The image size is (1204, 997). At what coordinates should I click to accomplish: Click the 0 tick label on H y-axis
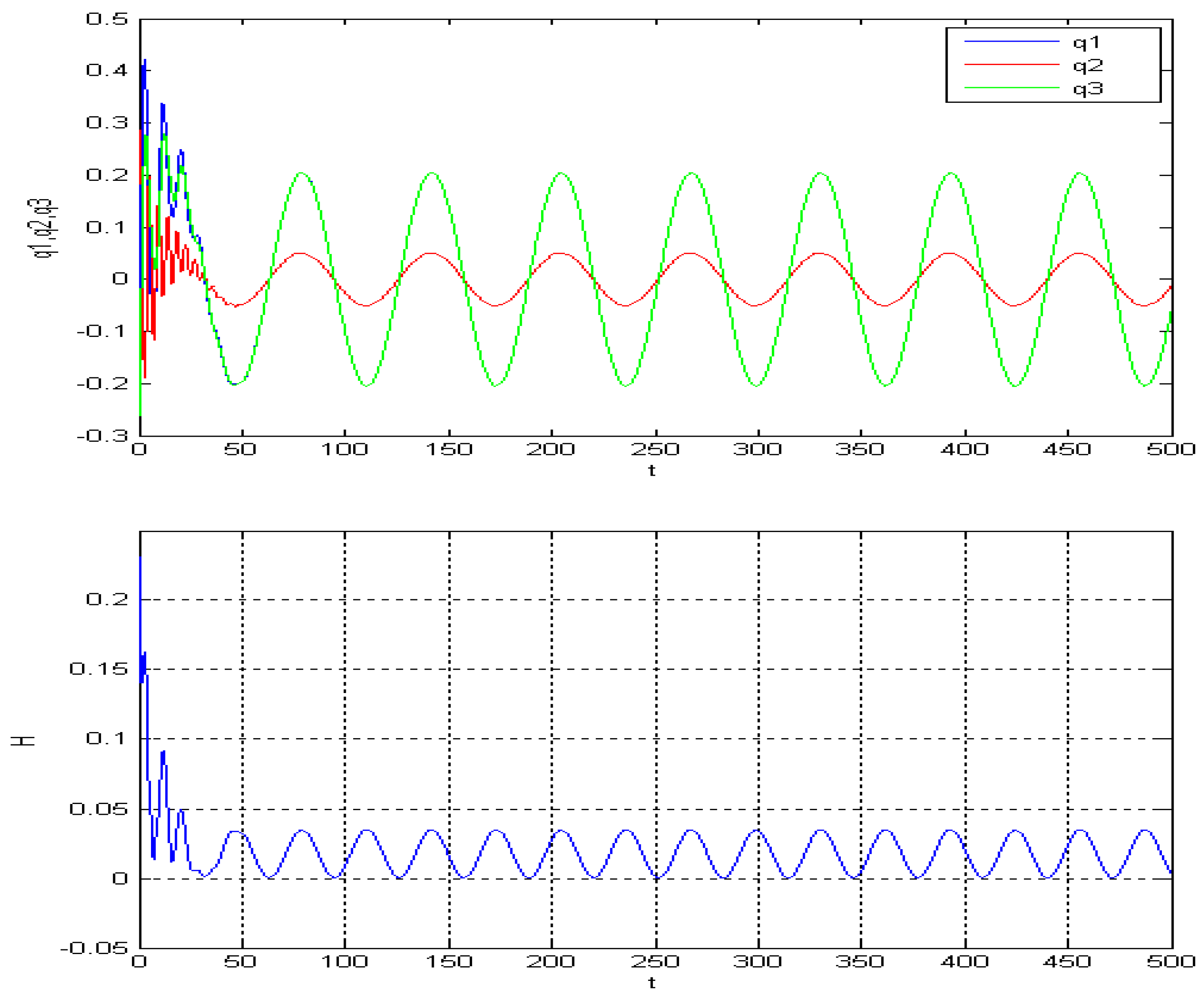[120, 878]
